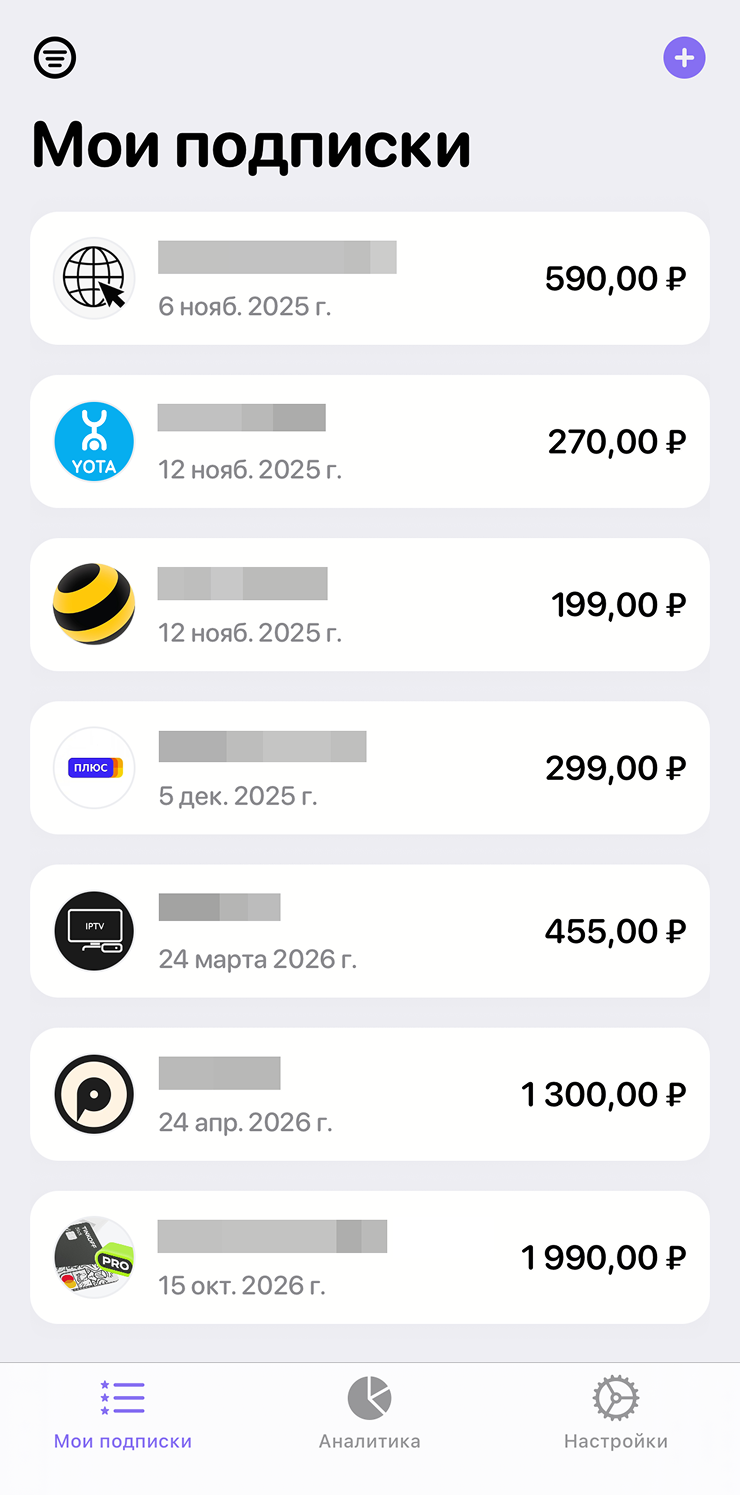The image size is (740, 1495).
Task: Click the globe with cursor icon
Action: (x=94, y=278)
